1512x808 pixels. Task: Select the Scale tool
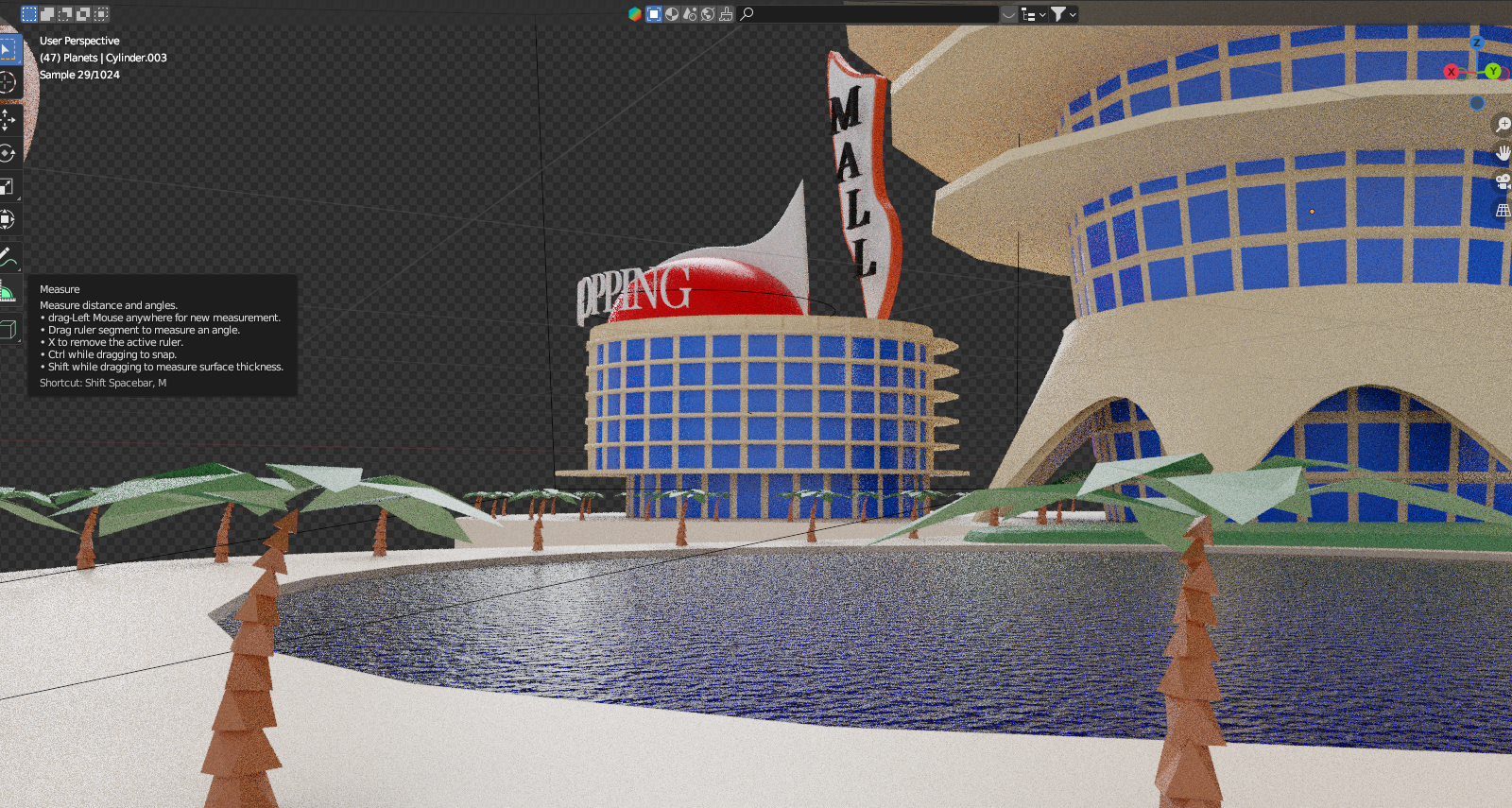coord(8,186)
